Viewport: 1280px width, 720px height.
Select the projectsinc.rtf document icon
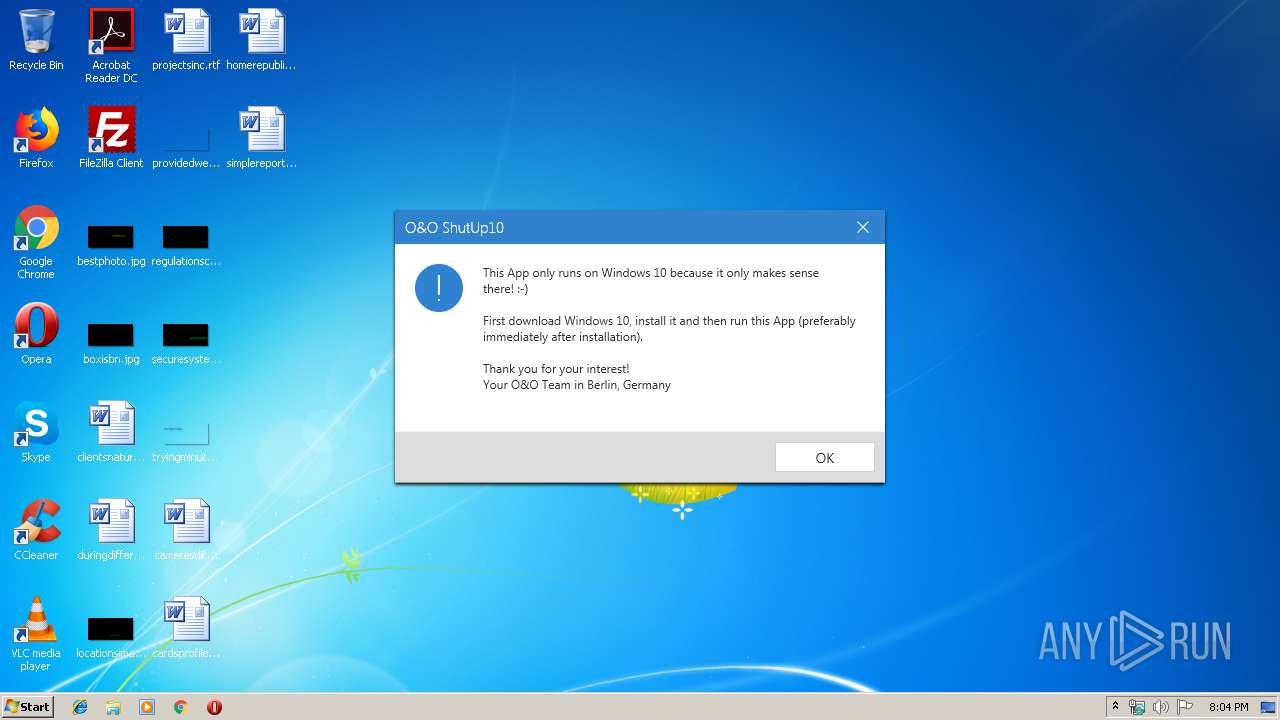pos(186,40)
